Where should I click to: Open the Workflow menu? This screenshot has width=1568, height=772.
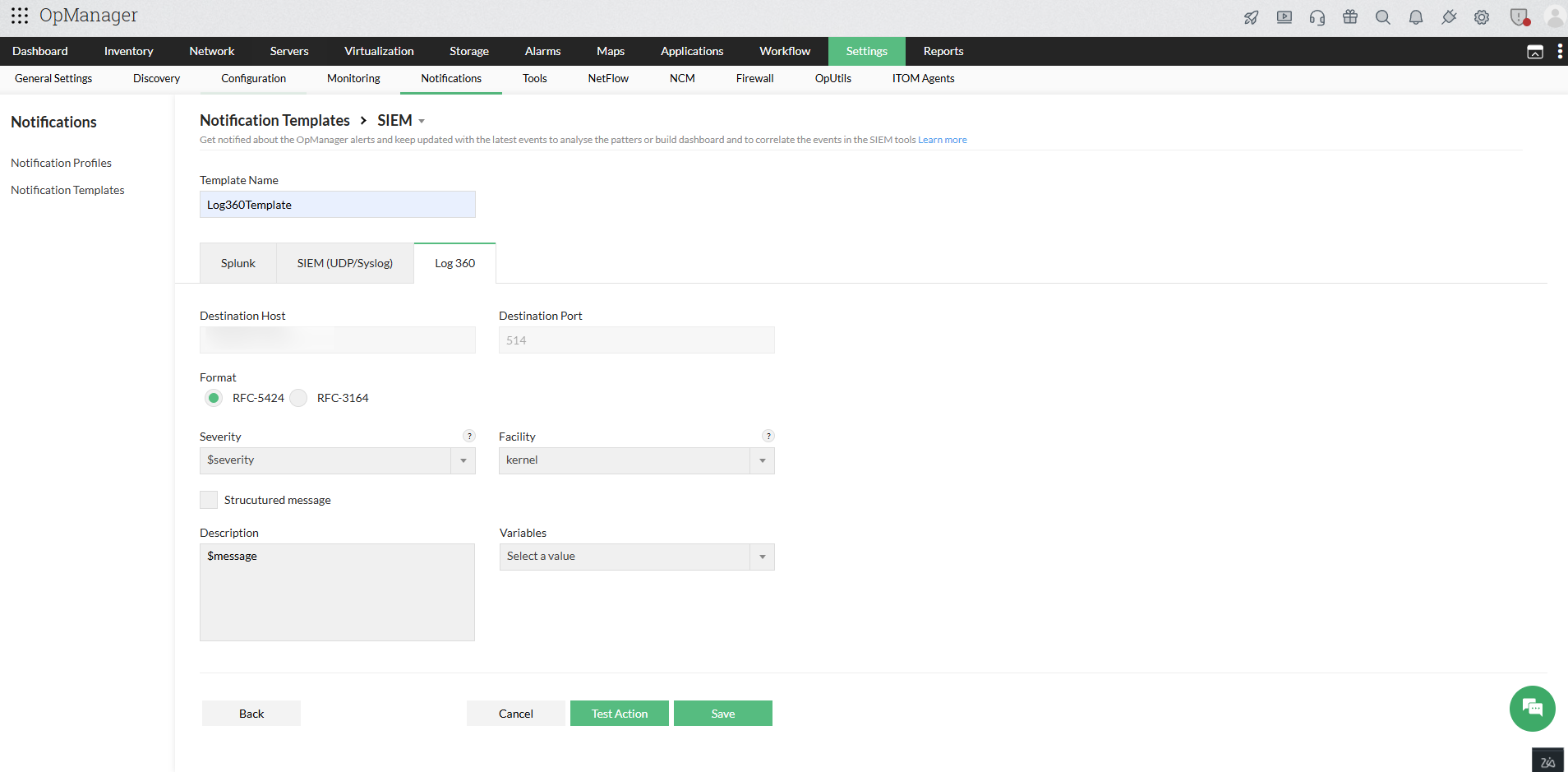coord(785,51)
